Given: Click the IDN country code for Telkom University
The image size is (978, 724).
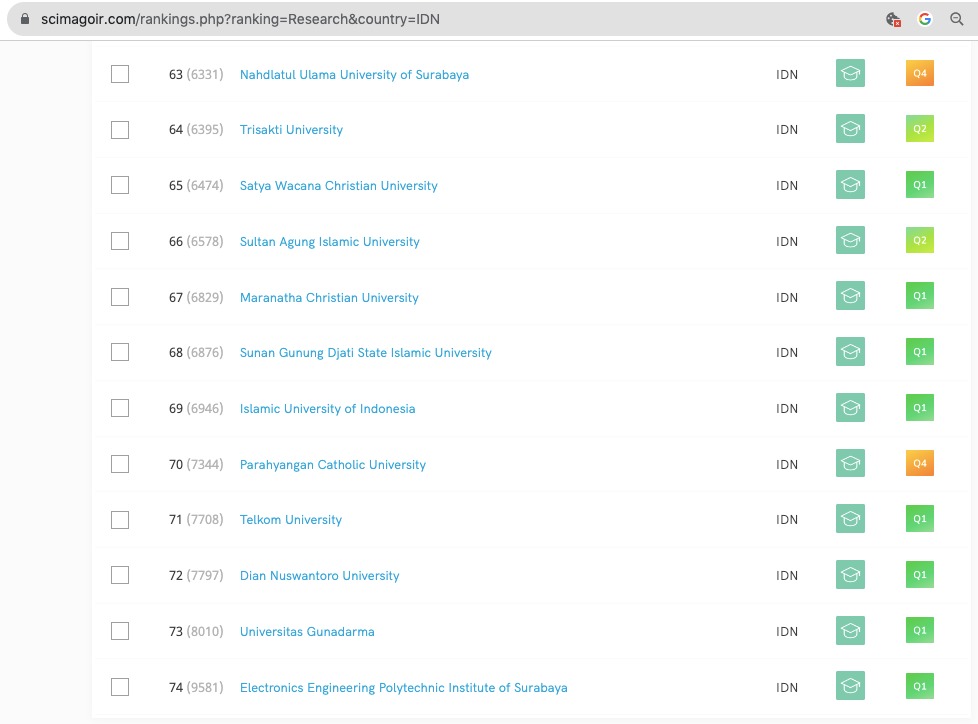Looking at the screenshot, I should [x=787, y=520].
